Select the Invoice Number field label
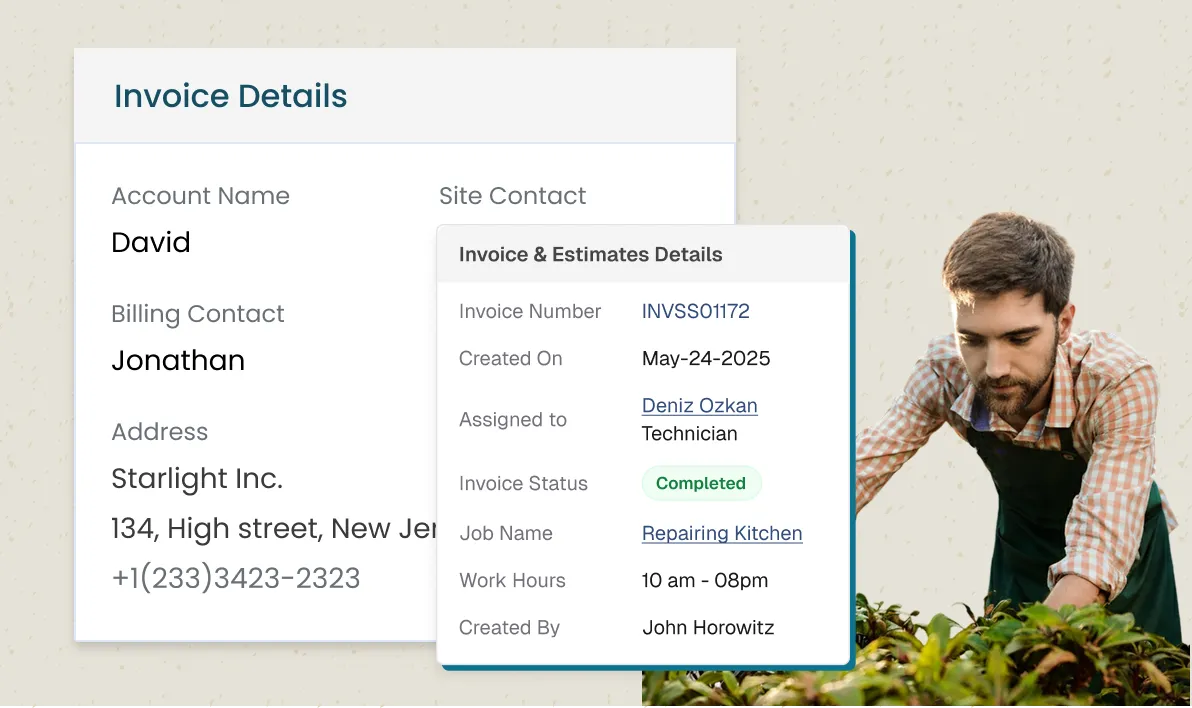The height and width of the screenshot is (708, 1192). (529, 311)
